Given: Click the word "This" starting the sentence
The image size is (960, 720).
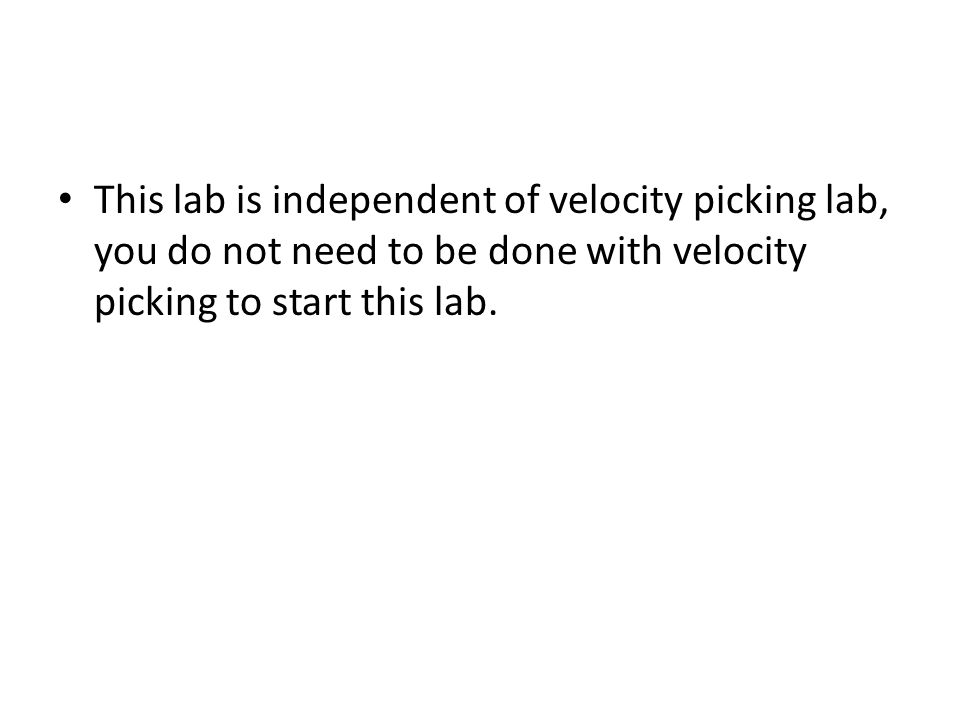Looking at the screenshot, I should tap(129, 200).
